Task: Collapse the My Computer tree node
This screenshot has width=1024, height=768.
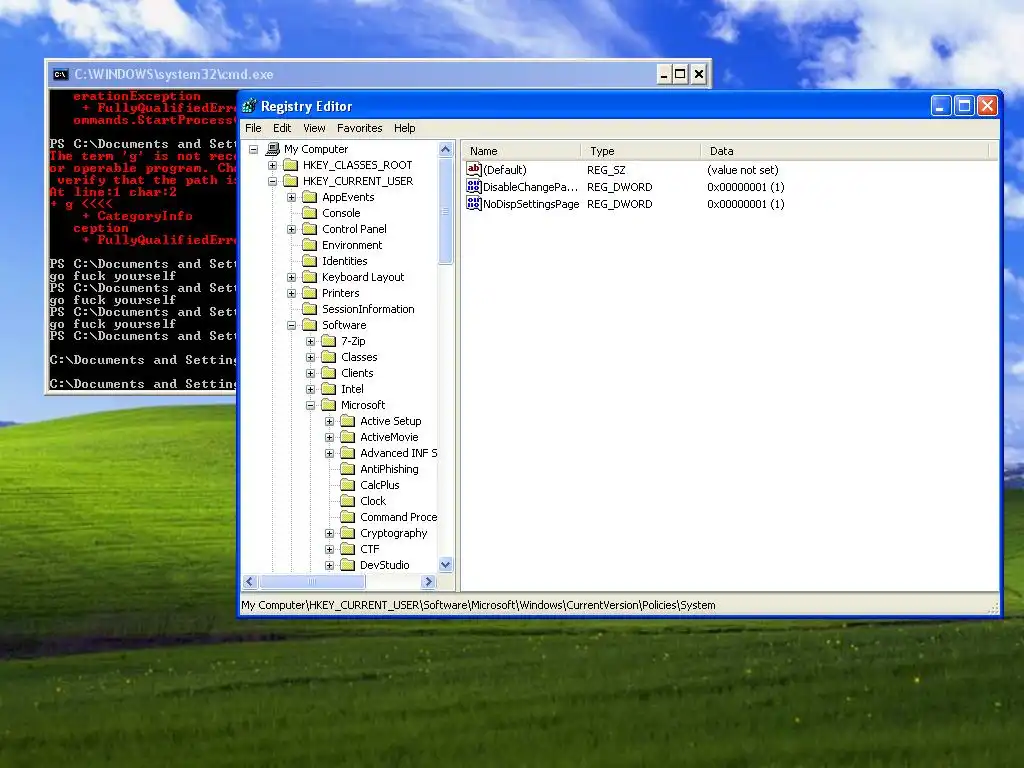Action: pos(253,150)
